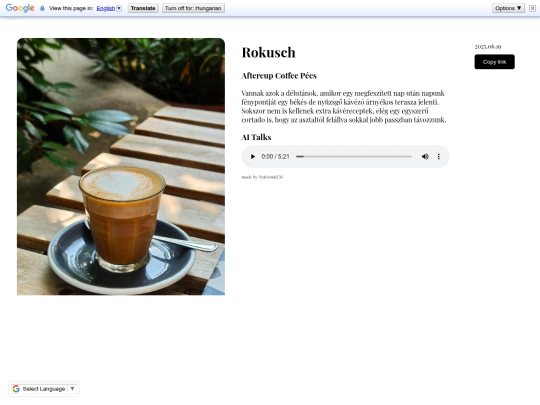This screenshot has height=405, width=540.
Task: Mute the audio player volume
Action: pyautogui.click(x=425, y=157)
